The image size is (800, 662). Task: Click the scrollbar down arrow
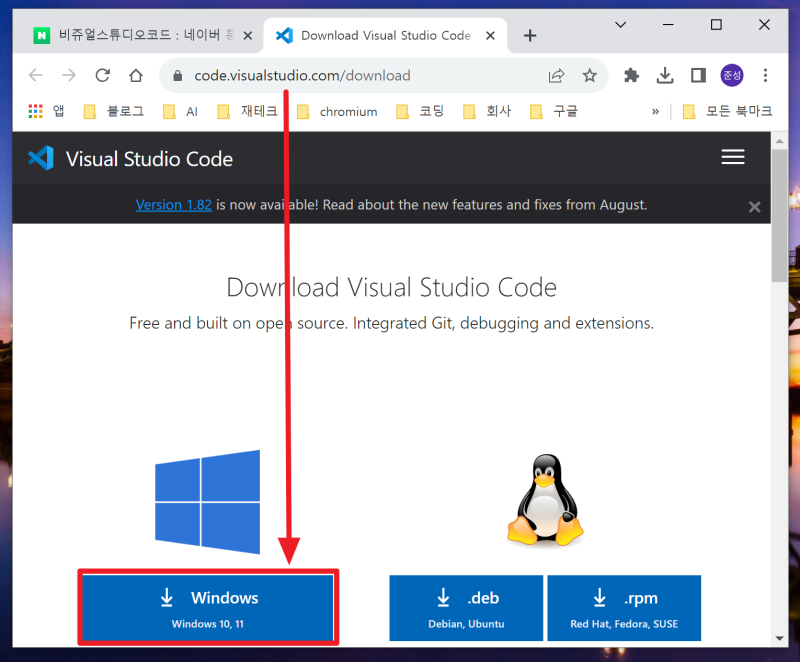(x=779, y=638)
